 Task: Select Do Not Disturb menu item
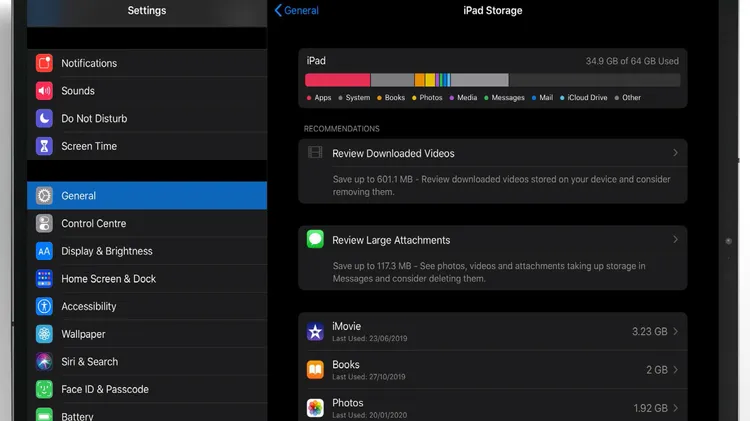147,118
